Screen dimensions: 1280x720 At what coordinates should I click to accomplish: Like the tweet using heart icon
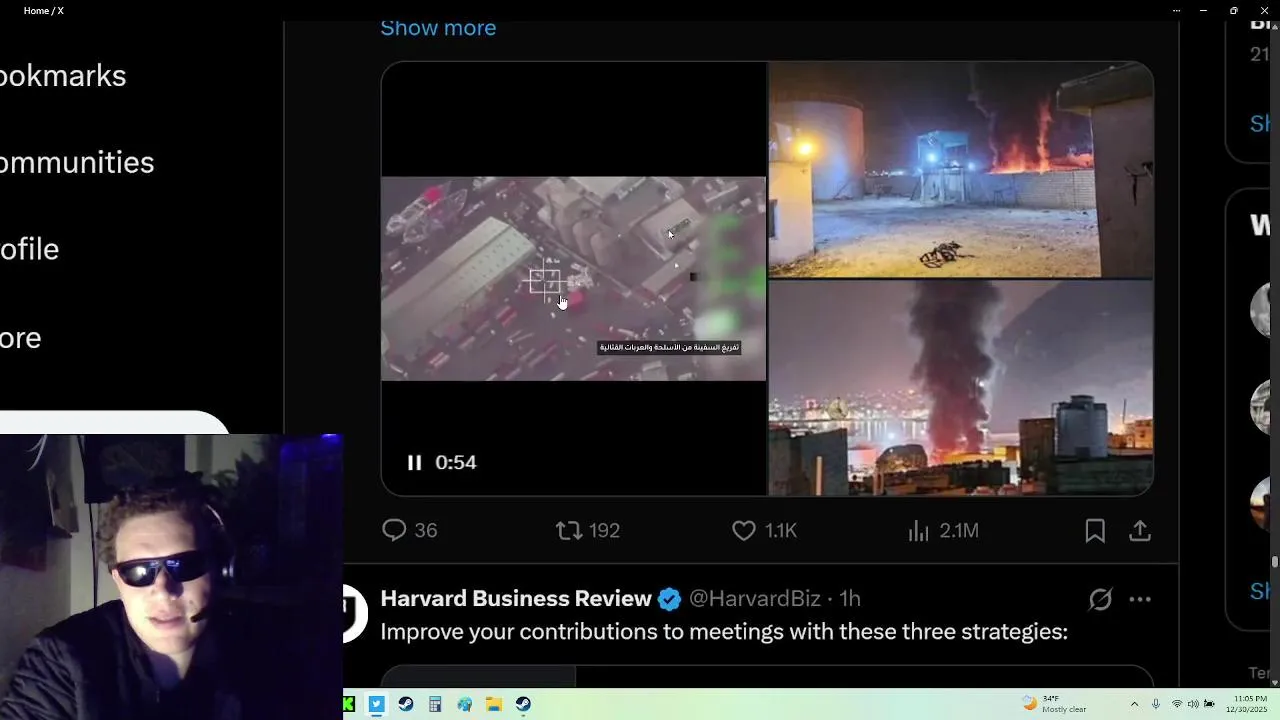744,531
